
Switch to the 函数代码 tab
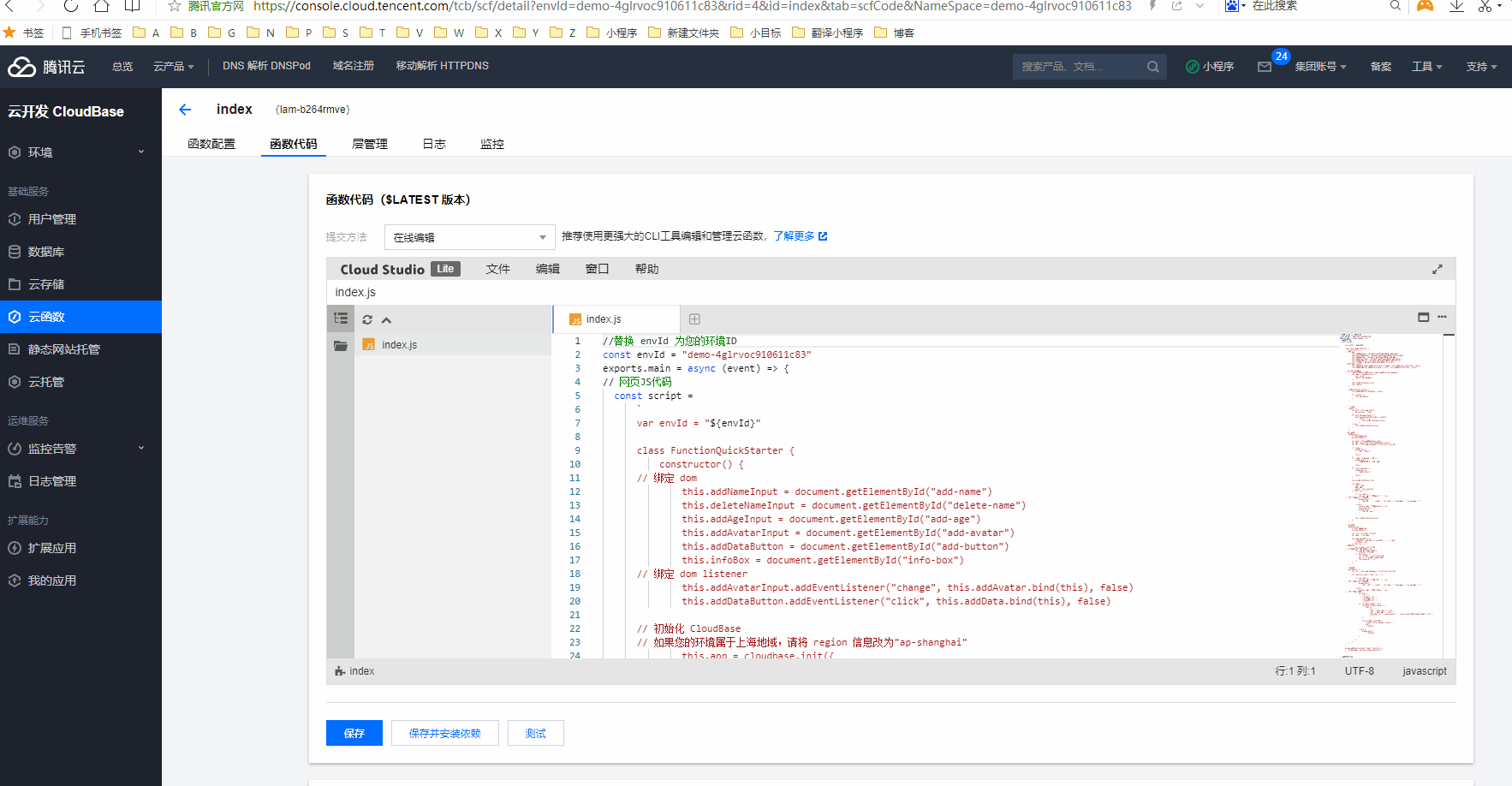[x=294, y=144]
